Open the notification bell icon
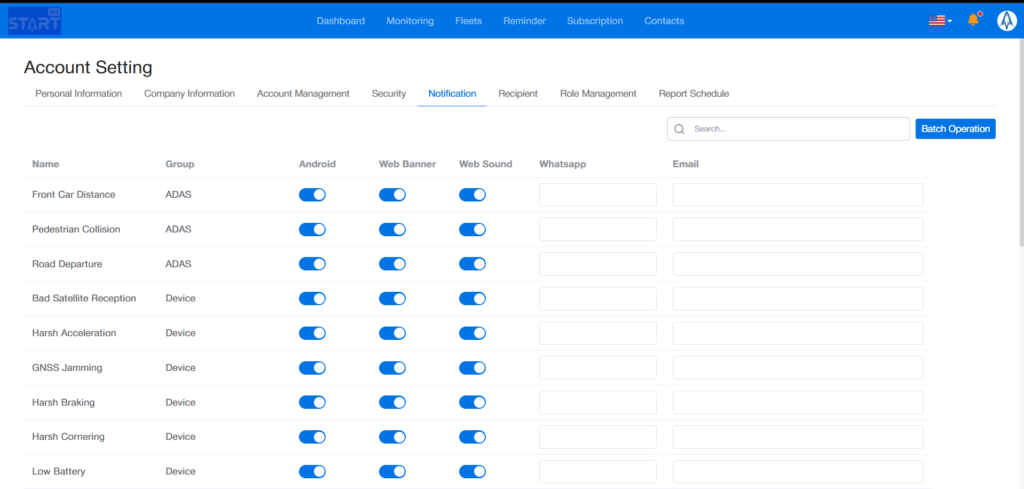Image resolution: width=1024 pixels, height=489 pixels. pyautogui.click(x=973, y=20)
